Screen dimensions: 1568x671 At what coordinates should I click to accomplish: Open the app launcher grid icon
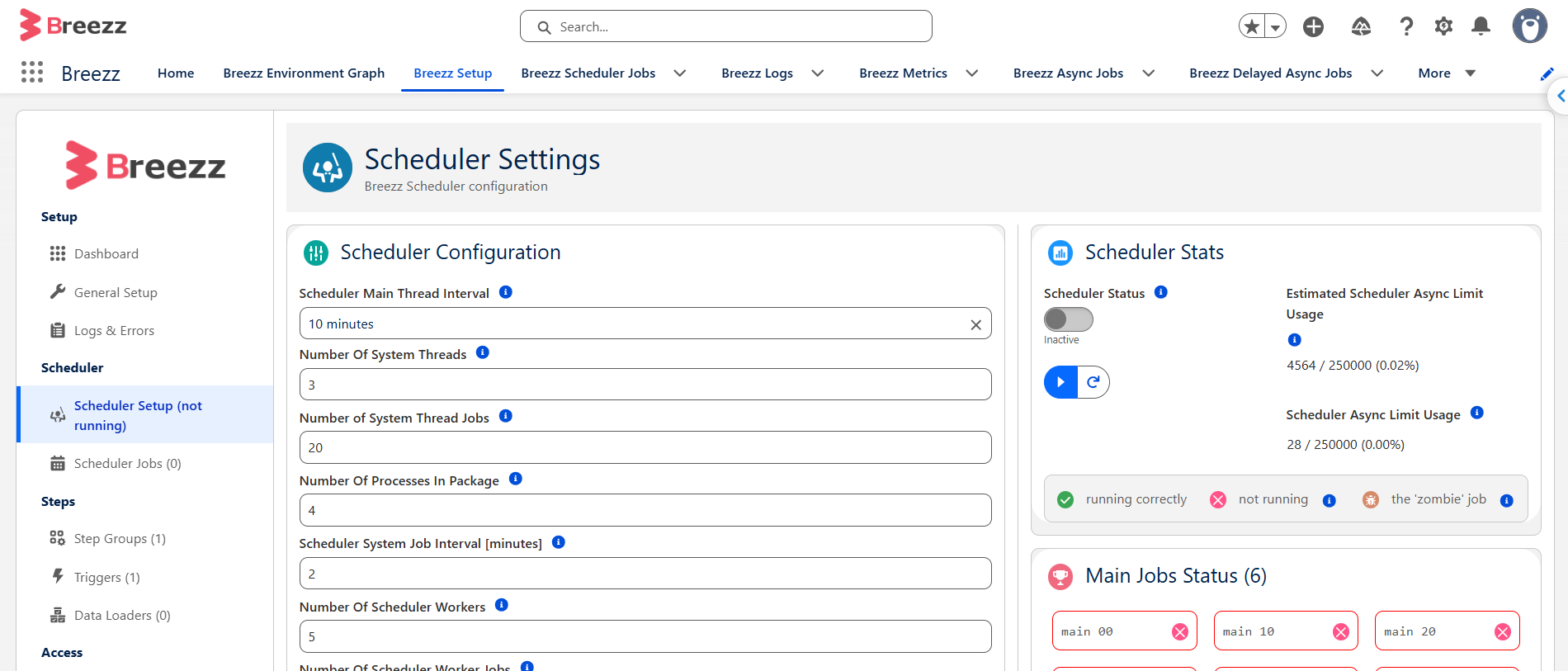pyautogui.click(x=32, y=73)
